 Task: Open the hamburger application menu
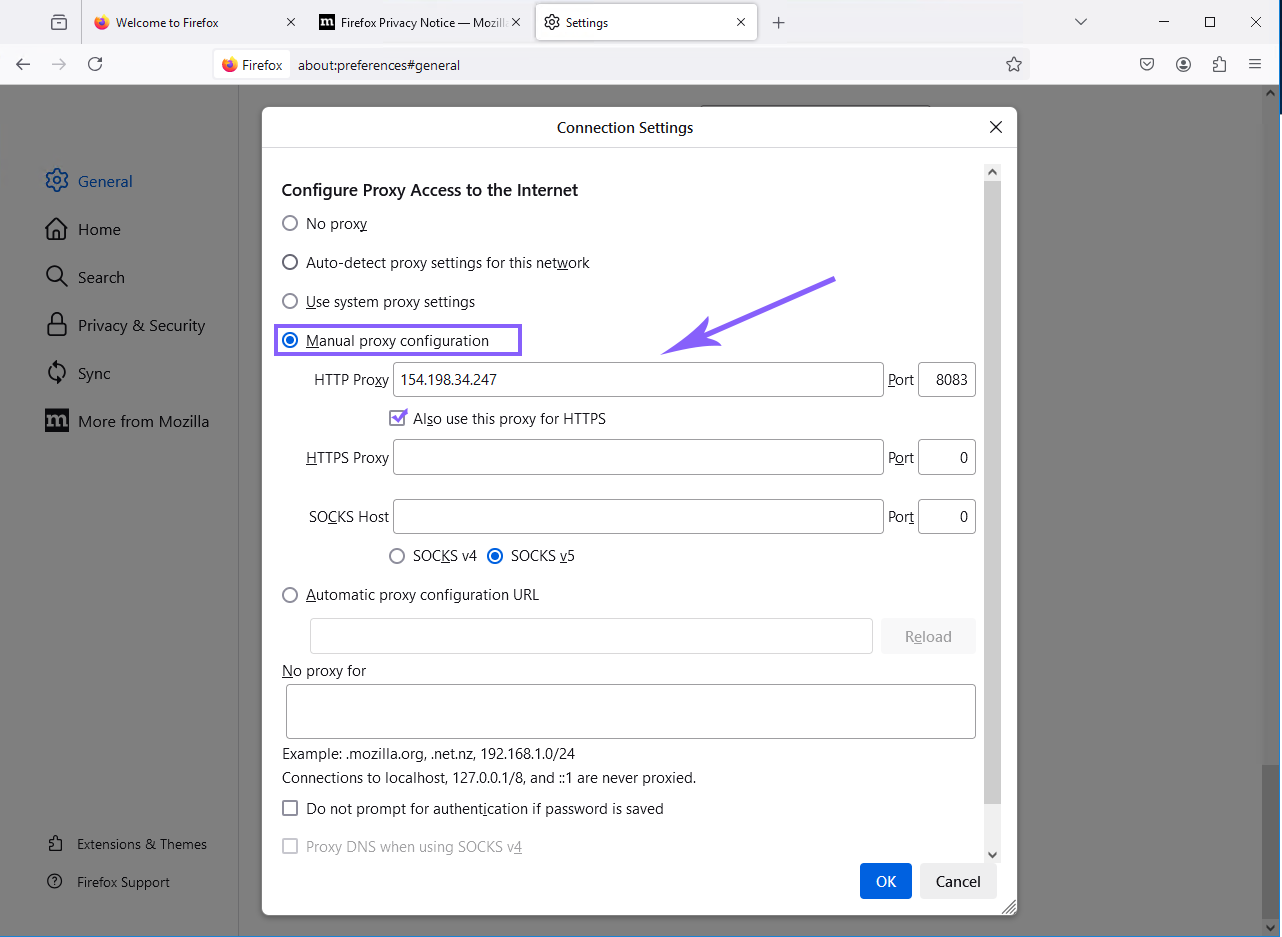coord(1255,65)
